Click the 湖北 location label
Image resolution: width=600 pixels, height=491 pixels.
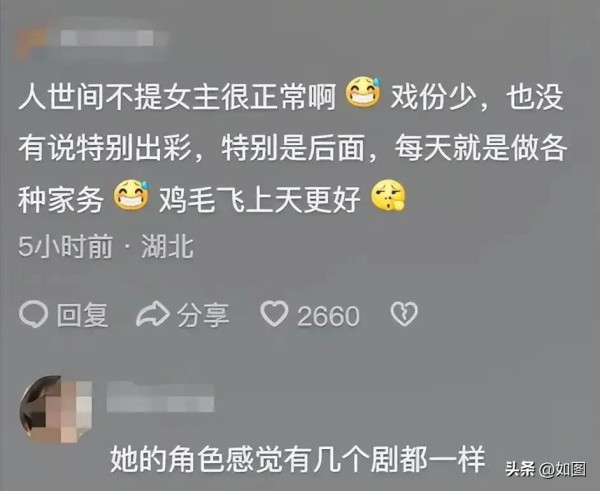168,247
